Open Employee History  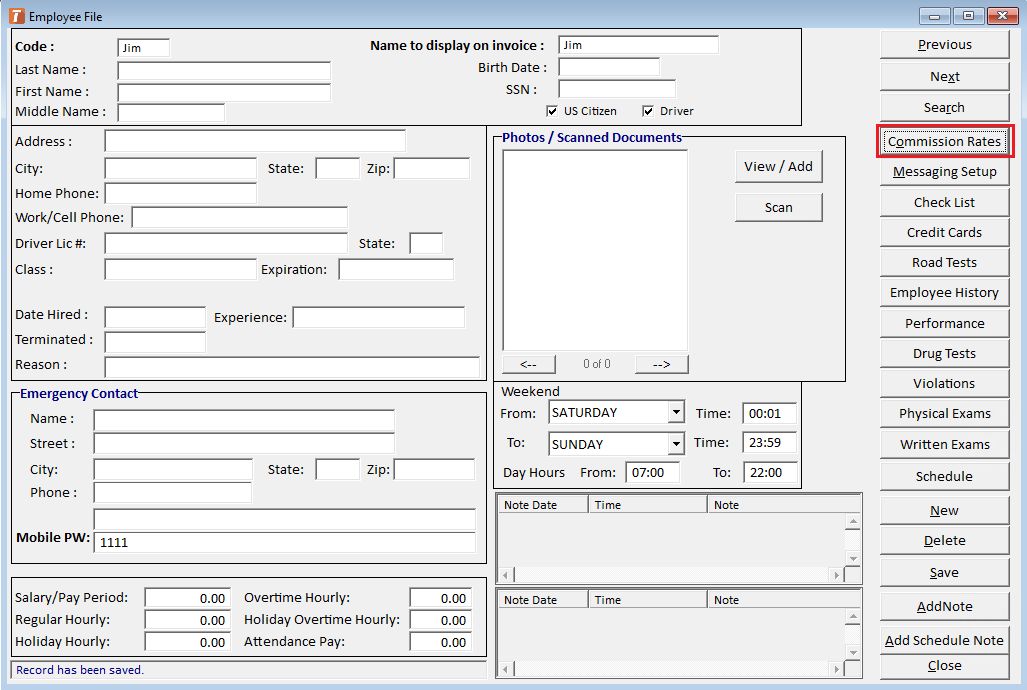944,293
